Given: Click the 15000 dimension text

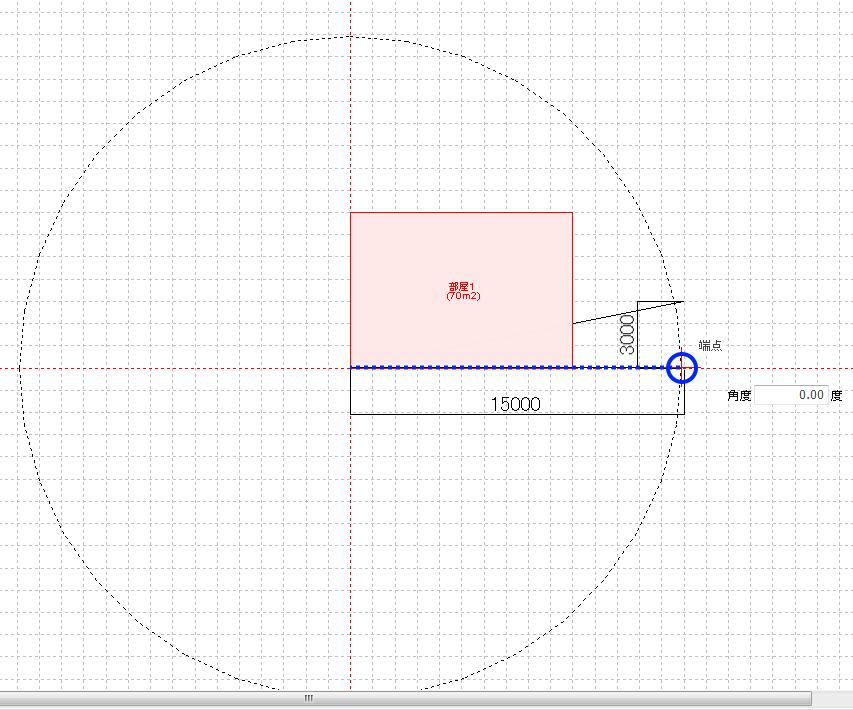Looking at the screenshot, I should coord(515,405).
